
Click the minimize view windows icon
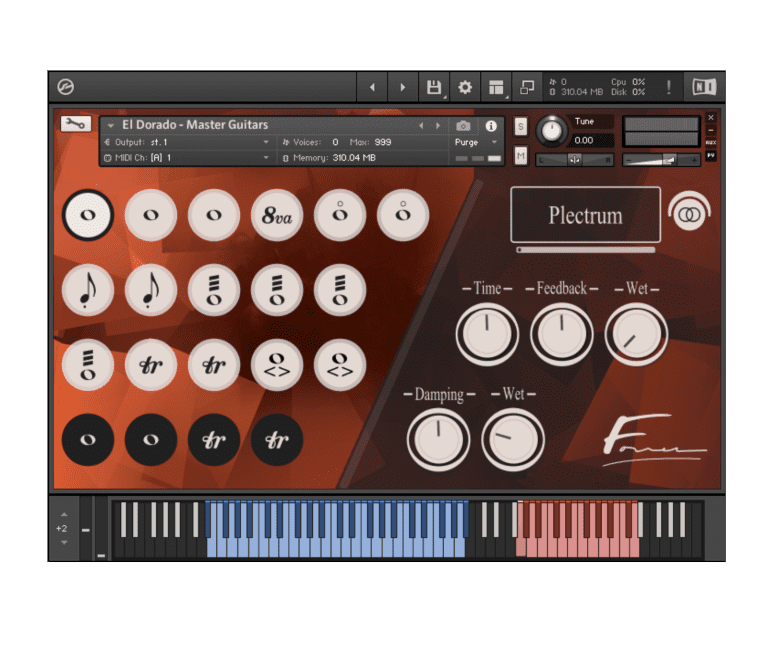[527, 87]
